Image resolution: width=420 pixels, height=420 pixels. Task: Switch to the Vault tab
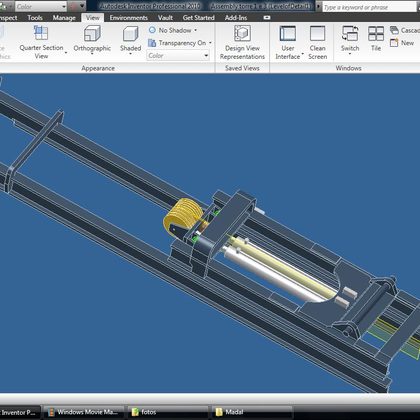pyautogui.click(x=165, y=18)
